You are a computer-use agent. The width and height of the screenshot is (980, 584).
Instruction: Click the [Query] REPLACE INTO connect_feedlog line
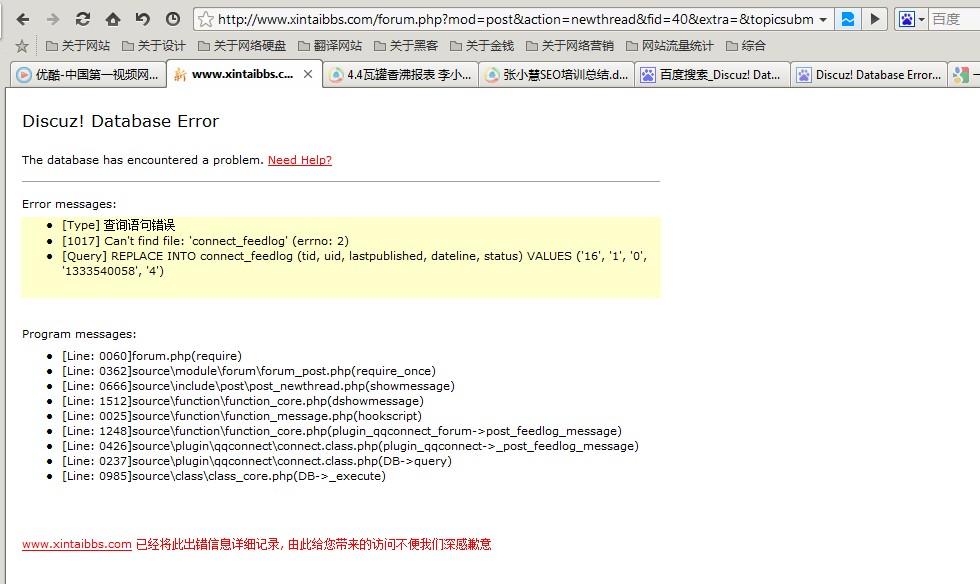354,263
